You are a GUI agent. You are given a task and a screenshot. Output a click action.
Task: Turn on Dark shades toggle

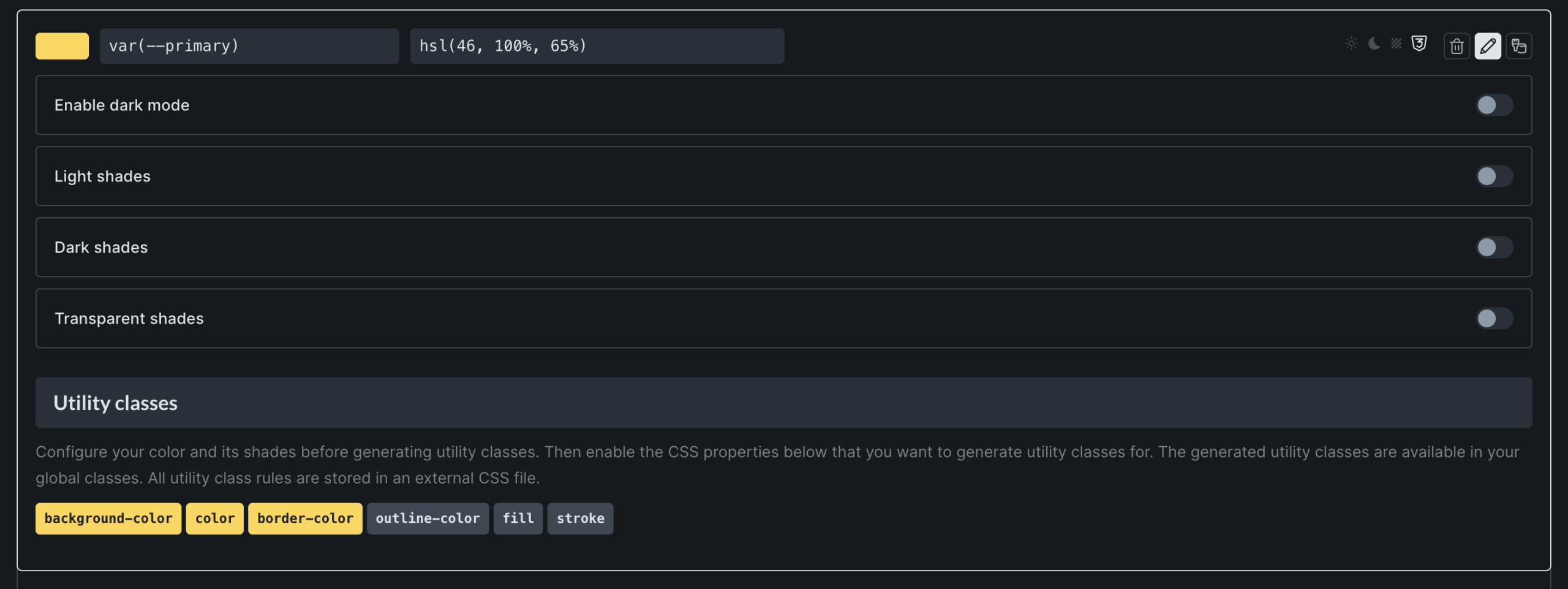[x=1494, y=248]
